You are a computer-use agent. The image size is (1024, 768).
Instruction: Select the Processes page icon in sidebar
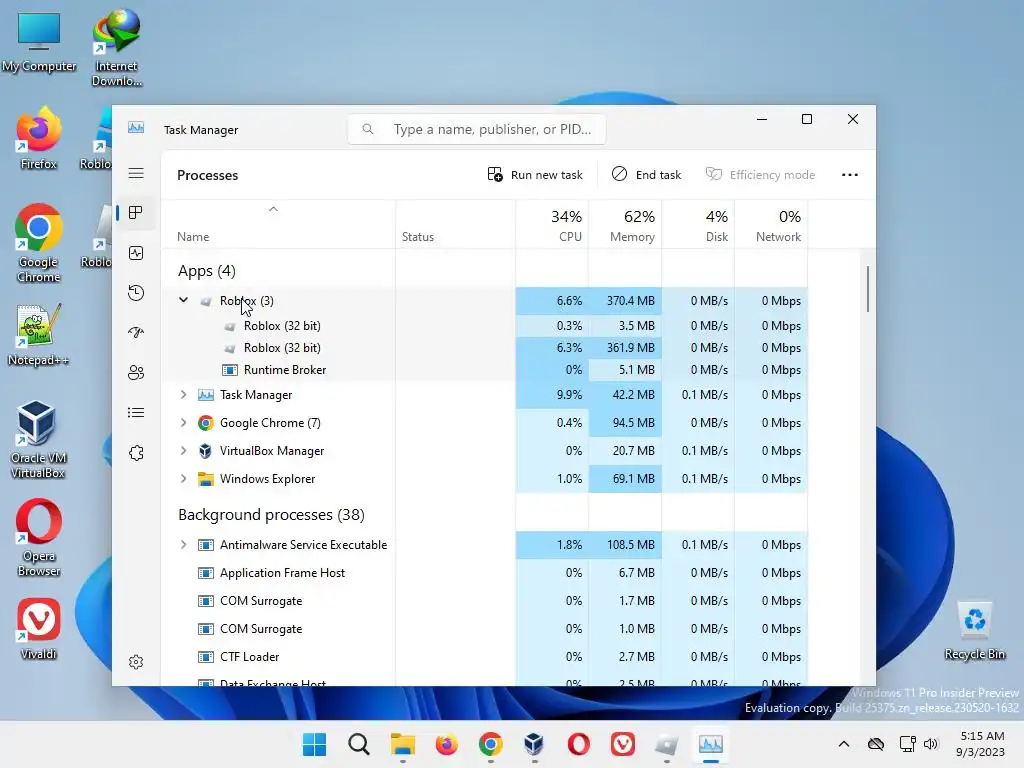tap(136, 213)
